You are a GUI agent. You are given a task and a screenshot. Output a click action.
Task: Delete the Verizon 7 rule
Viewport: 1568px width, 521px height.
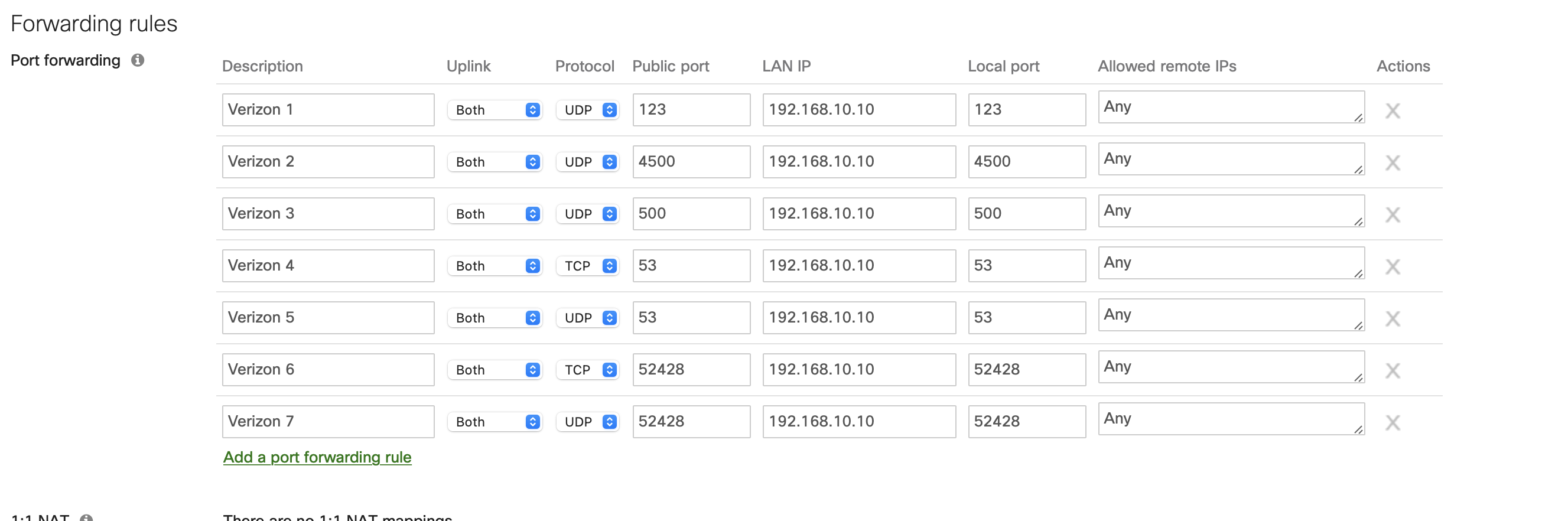click(x=1394, y=421)
